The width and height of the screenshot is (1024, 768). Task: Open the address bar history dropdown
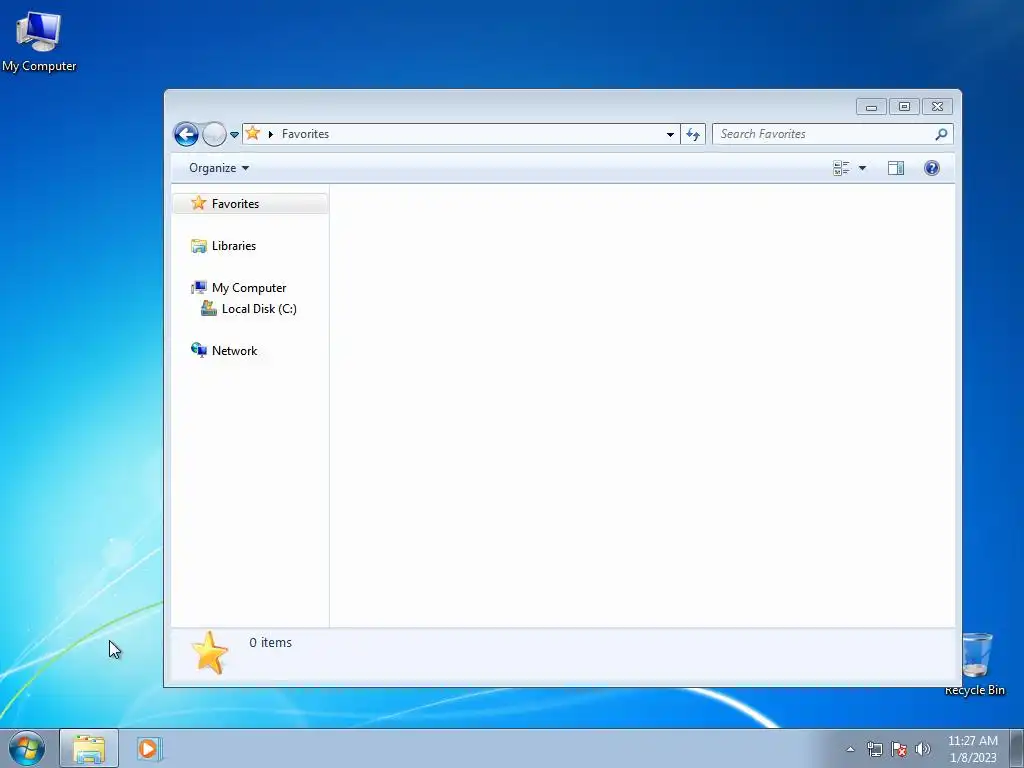[670, 135]
